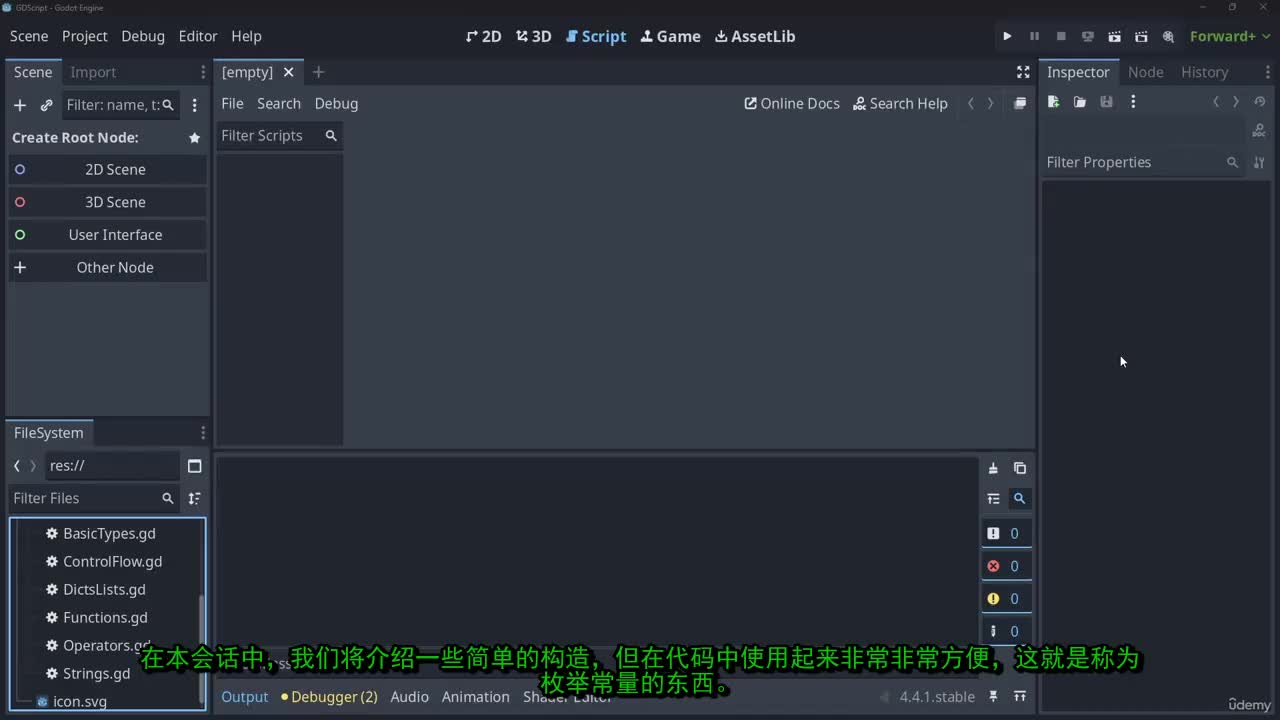Toggle favorite root nodes star
The height and width of the screenshot is (720, 1280).
point(195,138)
